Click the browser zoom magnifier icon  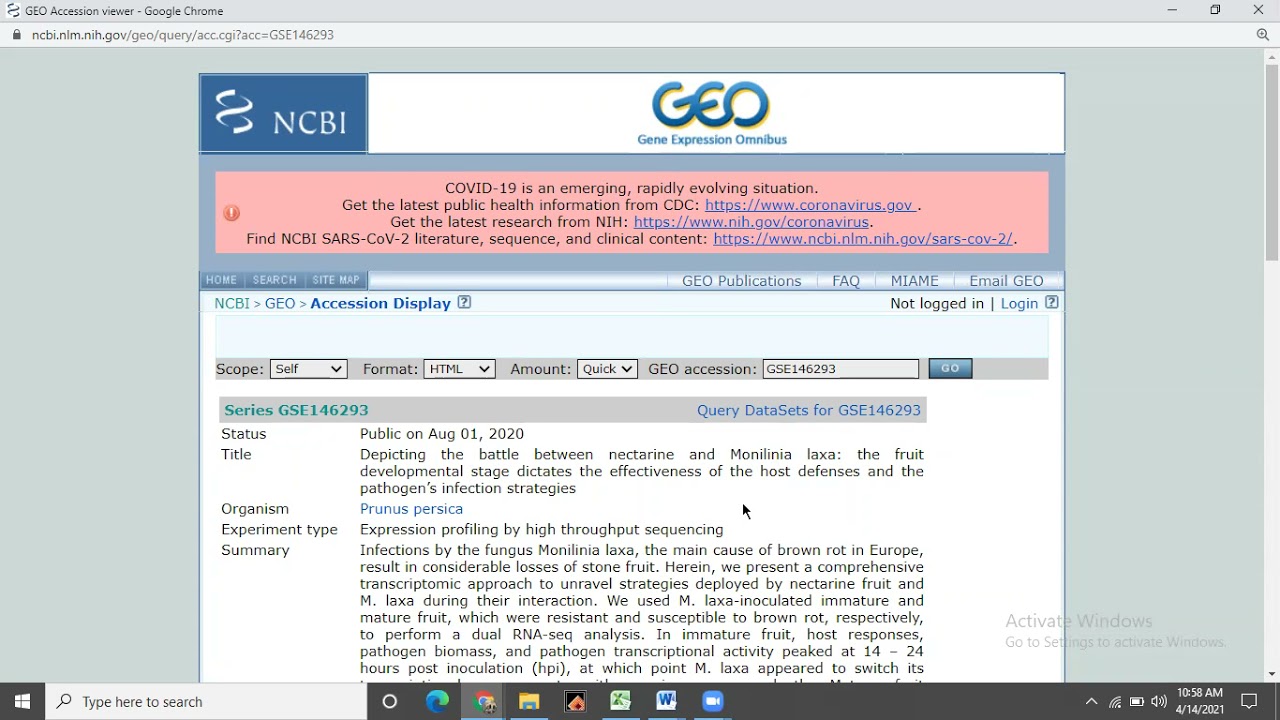pos(1263,35)
